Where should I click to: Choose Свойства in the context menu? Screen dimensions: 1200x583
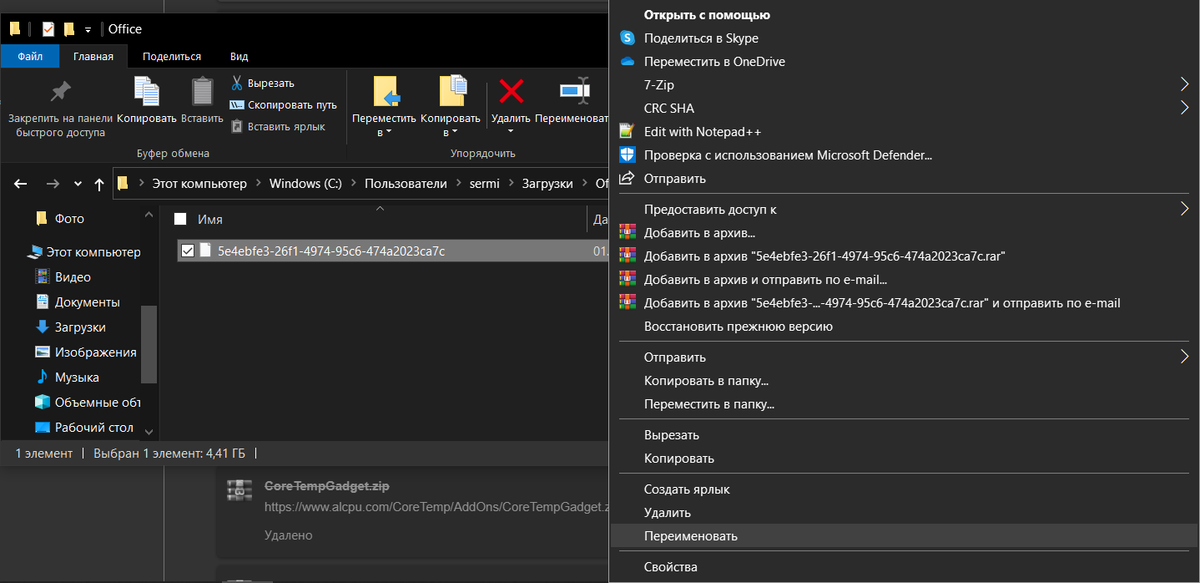tap(671, 567)
